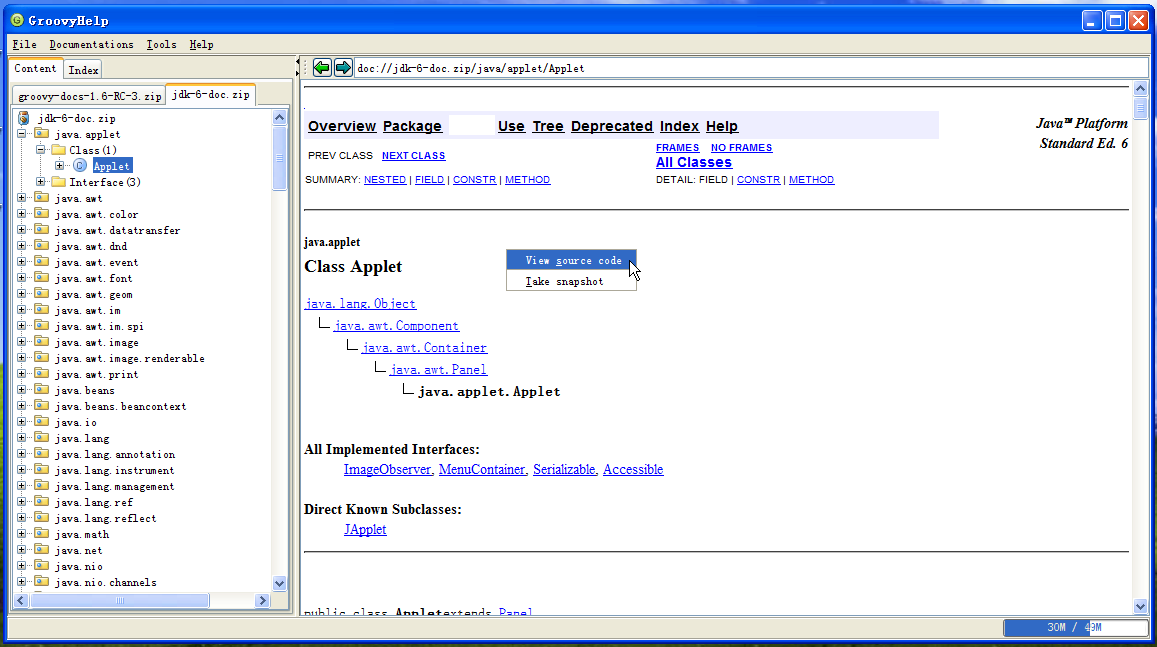Select java.lang.reflect in the tree
Screen dimensions: 1157x647
106,519
